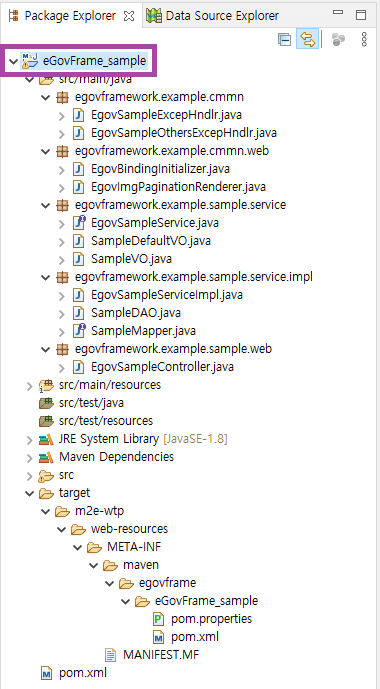Expand Maven Dependencies node
This screenshot has height=689, width=380.
[29, 457]
